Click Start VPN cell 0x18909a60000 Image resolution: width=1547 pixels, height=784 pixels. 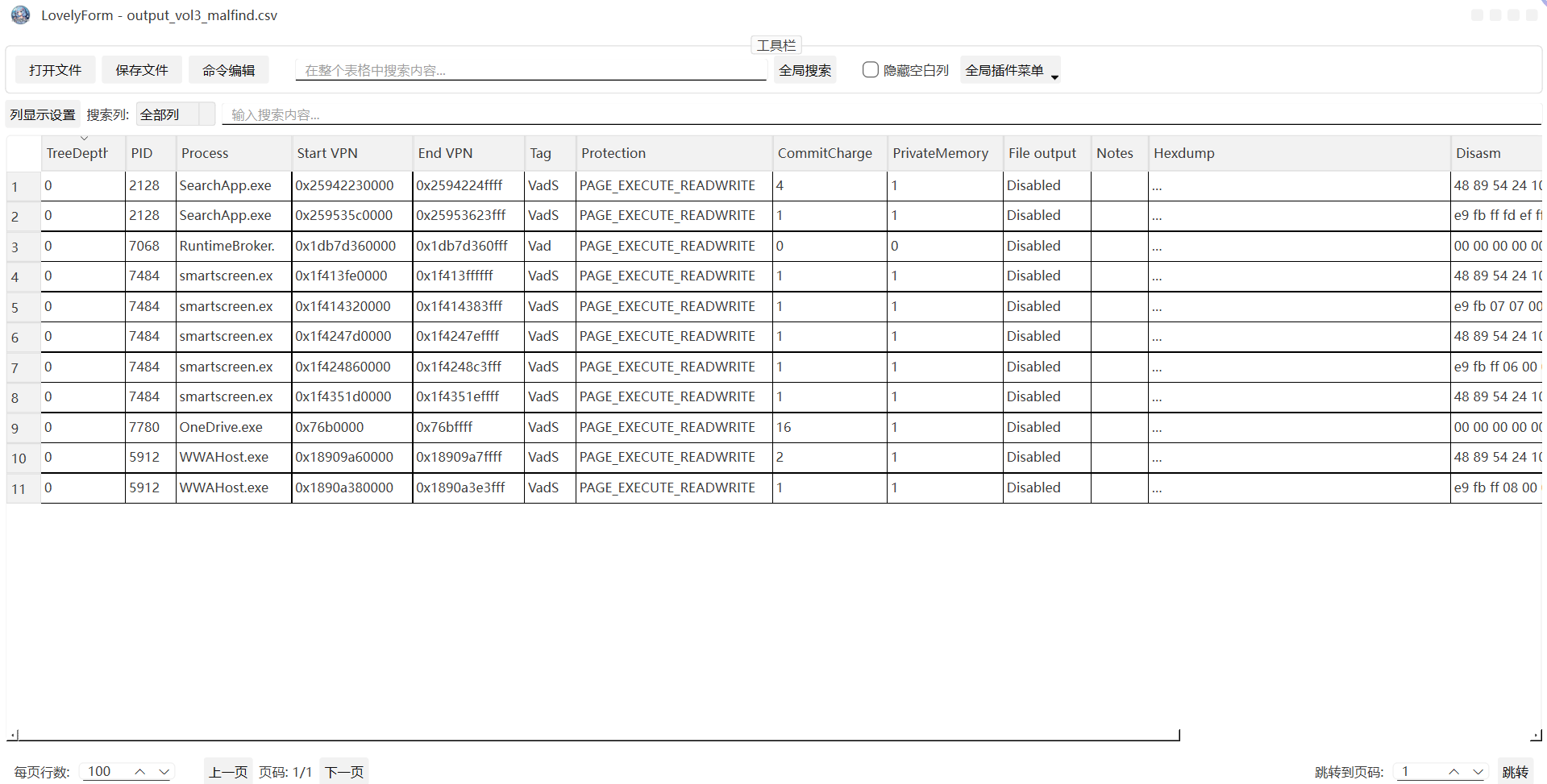coord(352,457)
